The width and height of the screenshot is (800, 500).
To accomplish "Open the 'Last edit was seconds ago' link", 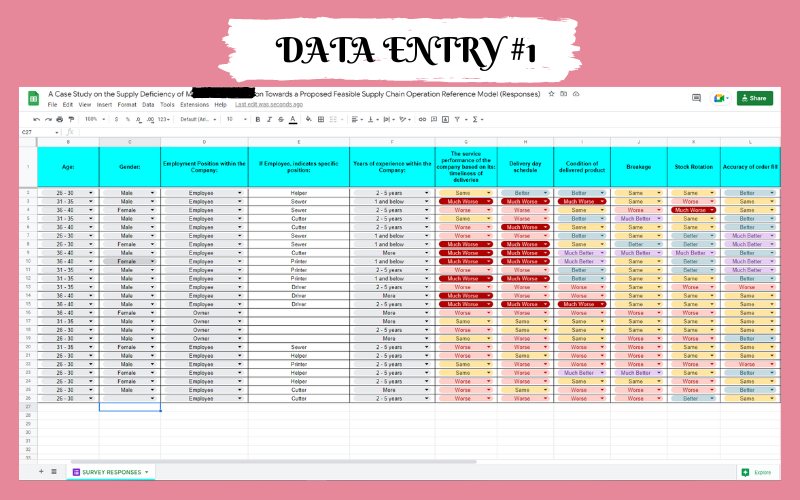I will (269, 105).
